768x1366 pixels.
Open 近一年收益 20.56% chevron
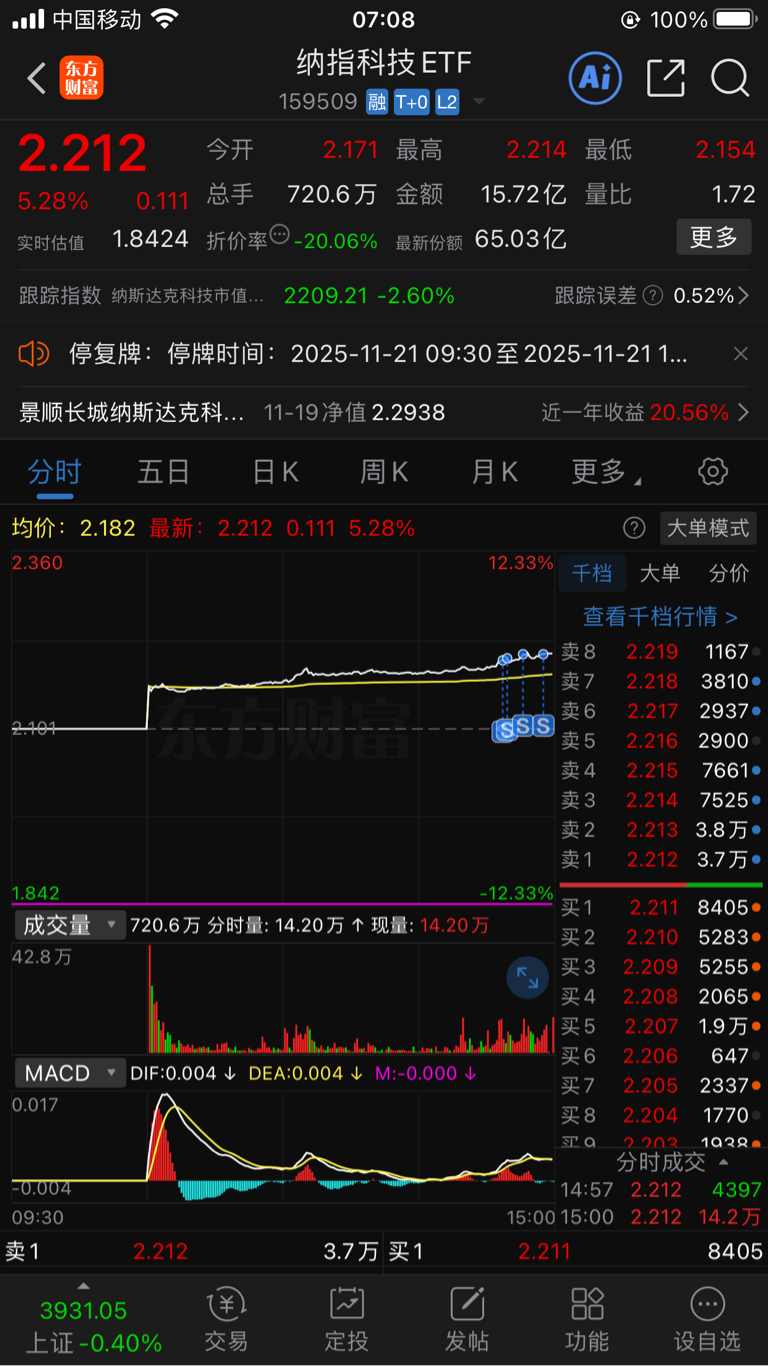pos(743,412)
